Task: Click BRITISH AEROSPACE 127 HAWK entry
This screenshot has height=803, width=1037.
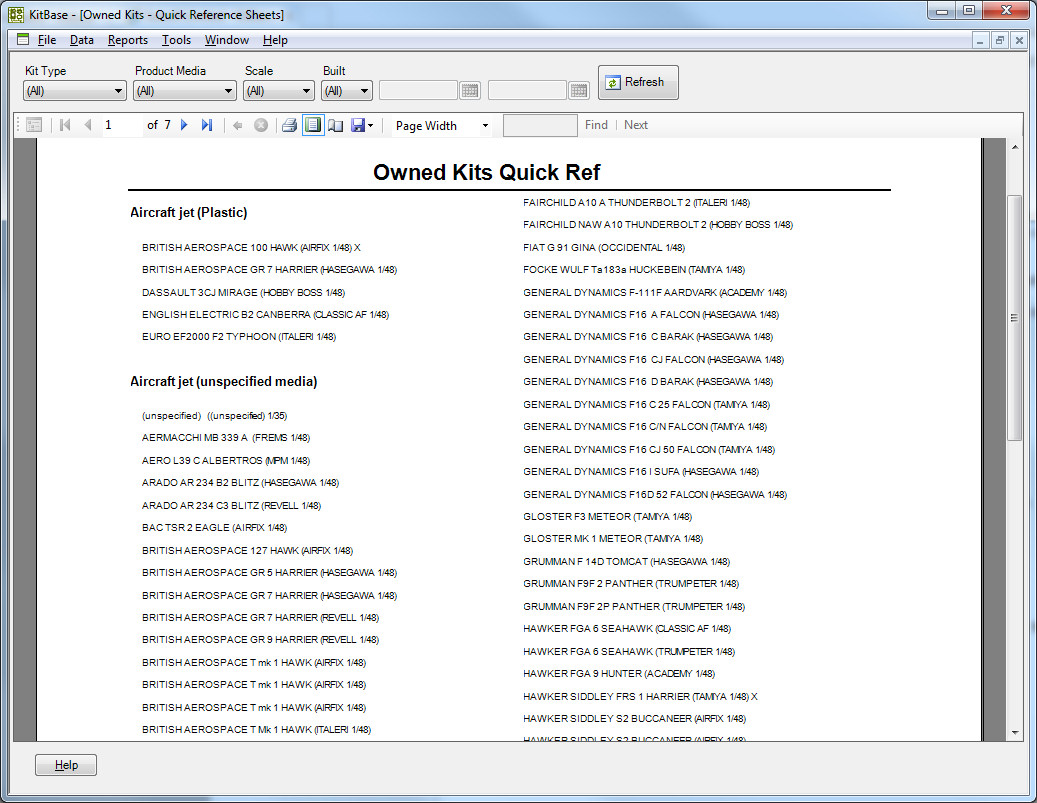Action: 247,550
